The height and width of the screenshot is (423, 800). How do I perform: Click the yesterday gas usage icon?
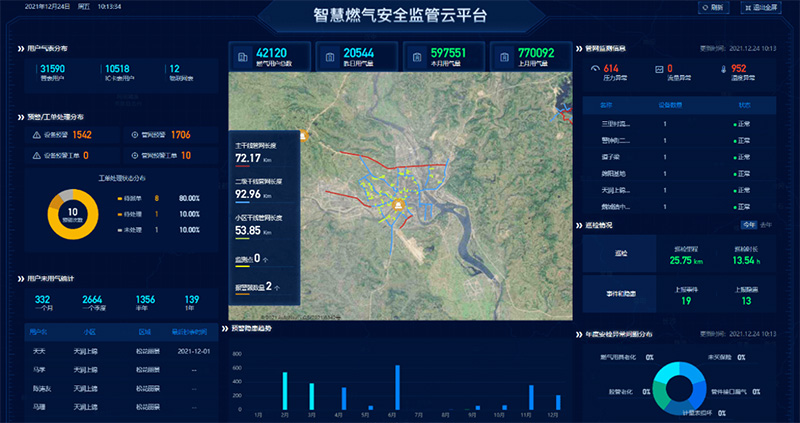coord(330,57)
